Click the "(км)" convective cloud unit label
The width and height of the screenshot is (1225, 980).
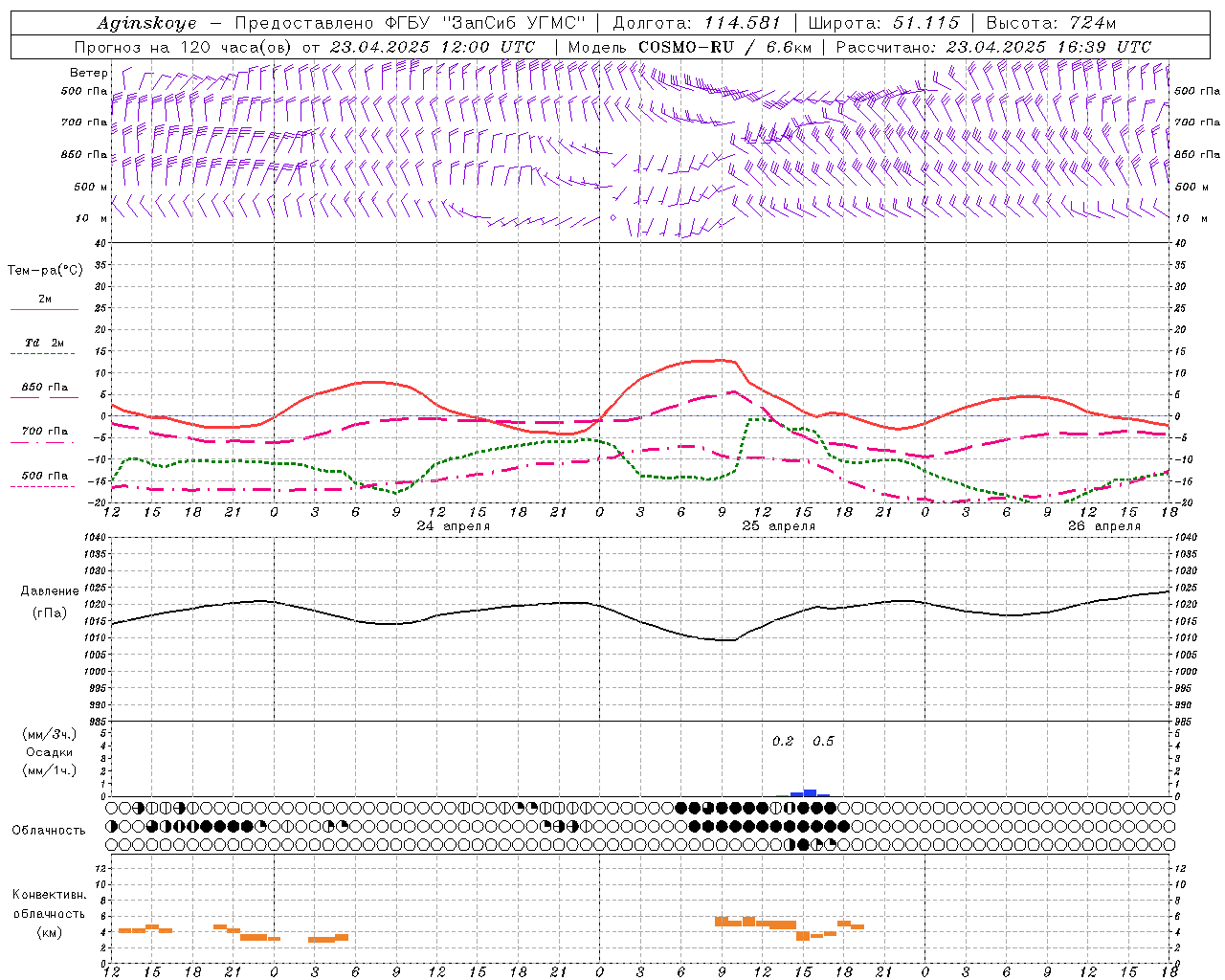(x=50, y=933)
